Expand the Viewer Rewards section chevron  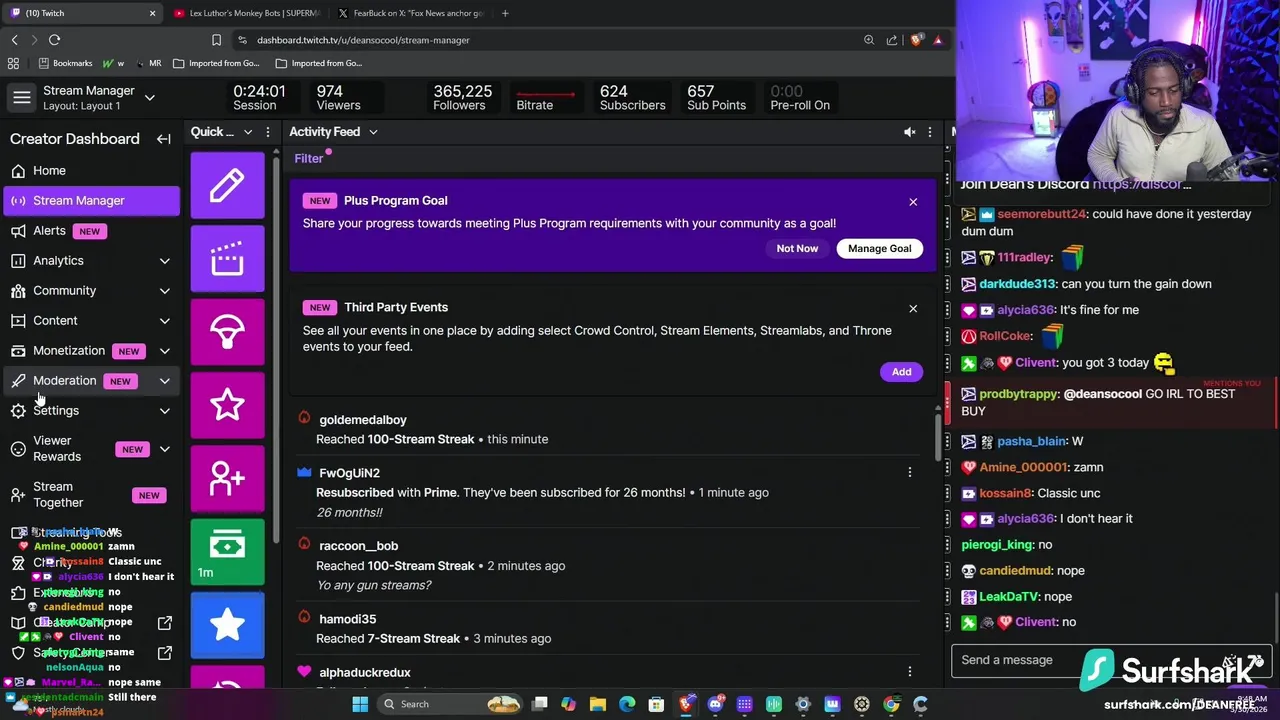[164, 449]
